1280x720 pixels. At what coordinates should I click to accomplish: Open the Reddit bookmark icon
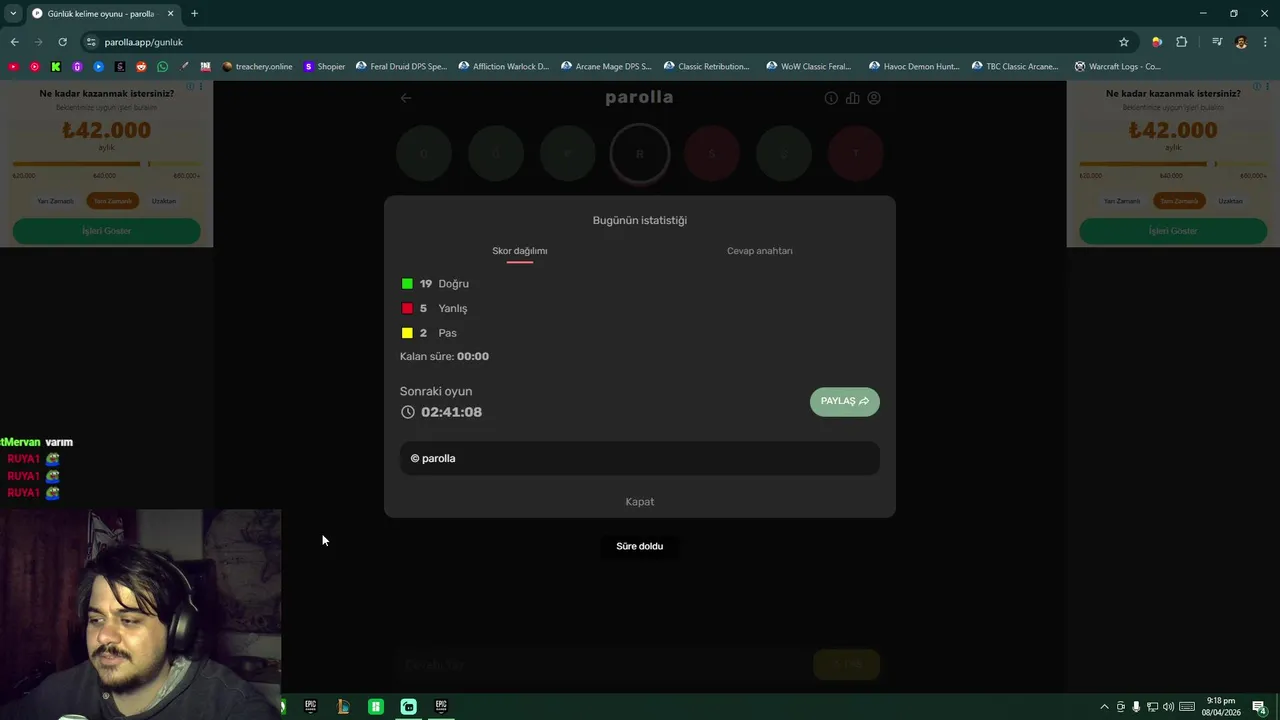[141, 67]
